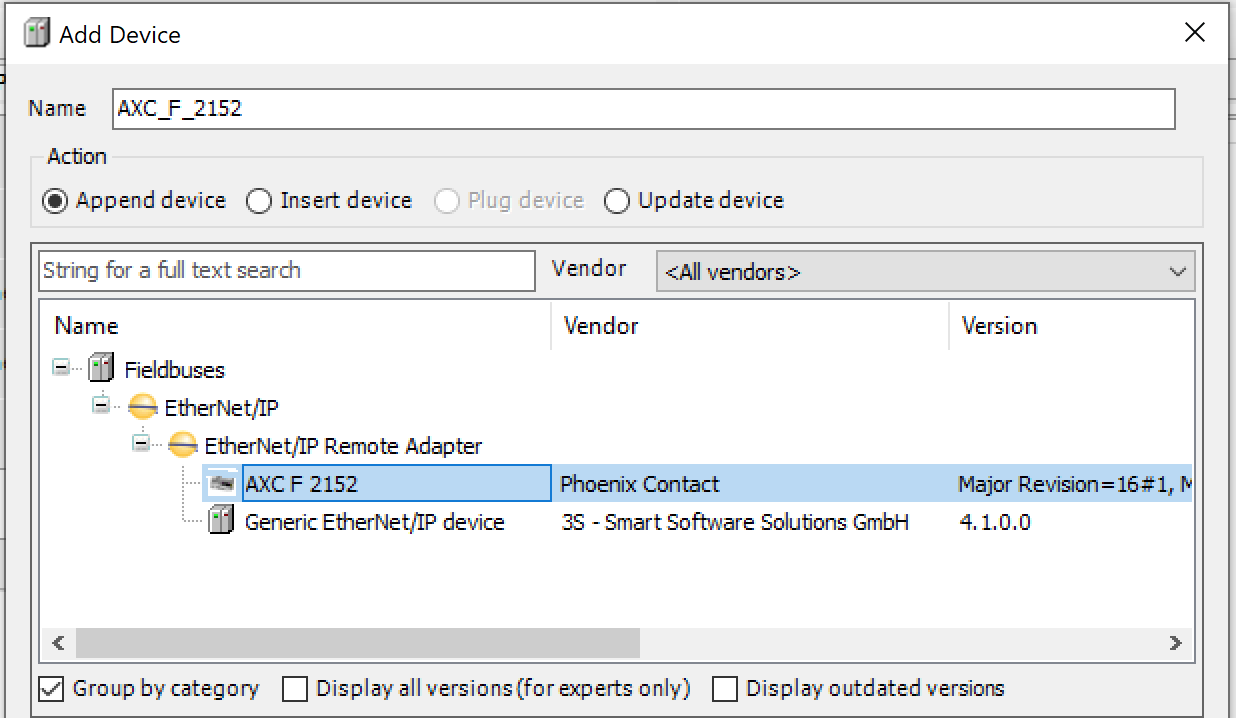Collapse the EtherNet/IP tree node
1236x718 pixels.
click(x=102, y=406)
